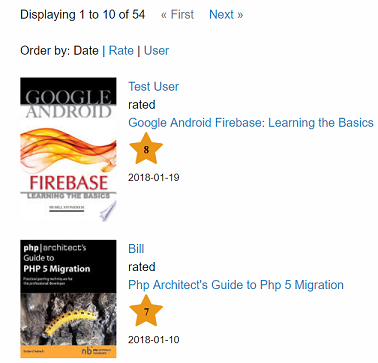Click the word rated below Test User
Image resolution: width=378 pixels, height=363 pixels.
coord(142,105)
